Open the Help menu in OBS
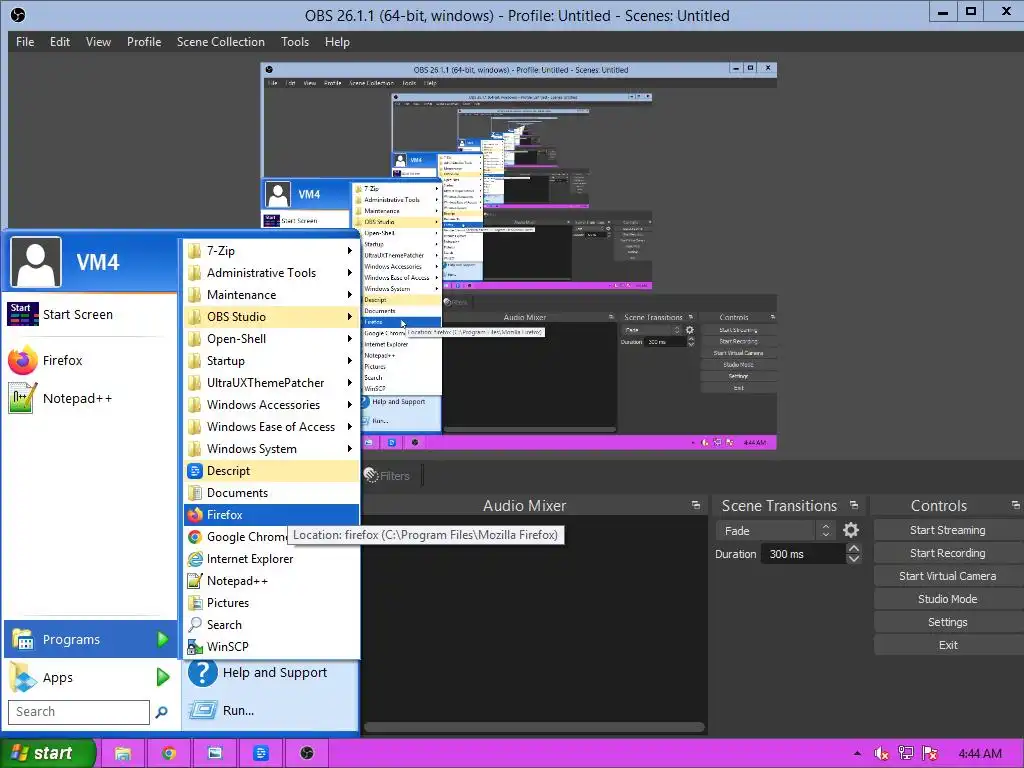The width and height of the screenshot is (1024, 768). click(x=337, y=42)
